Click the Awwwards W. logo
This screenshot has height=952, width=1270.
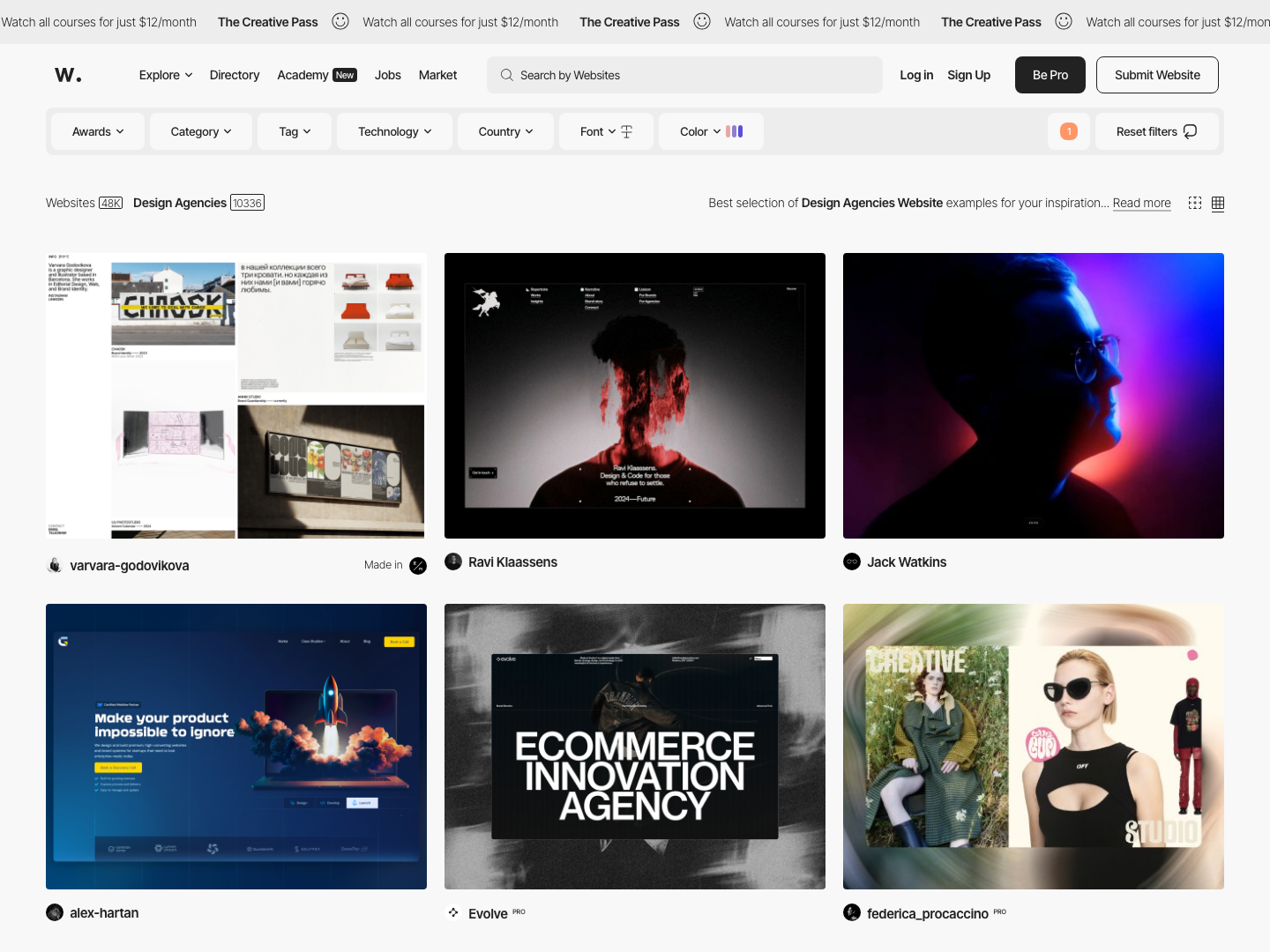point(68,75)
